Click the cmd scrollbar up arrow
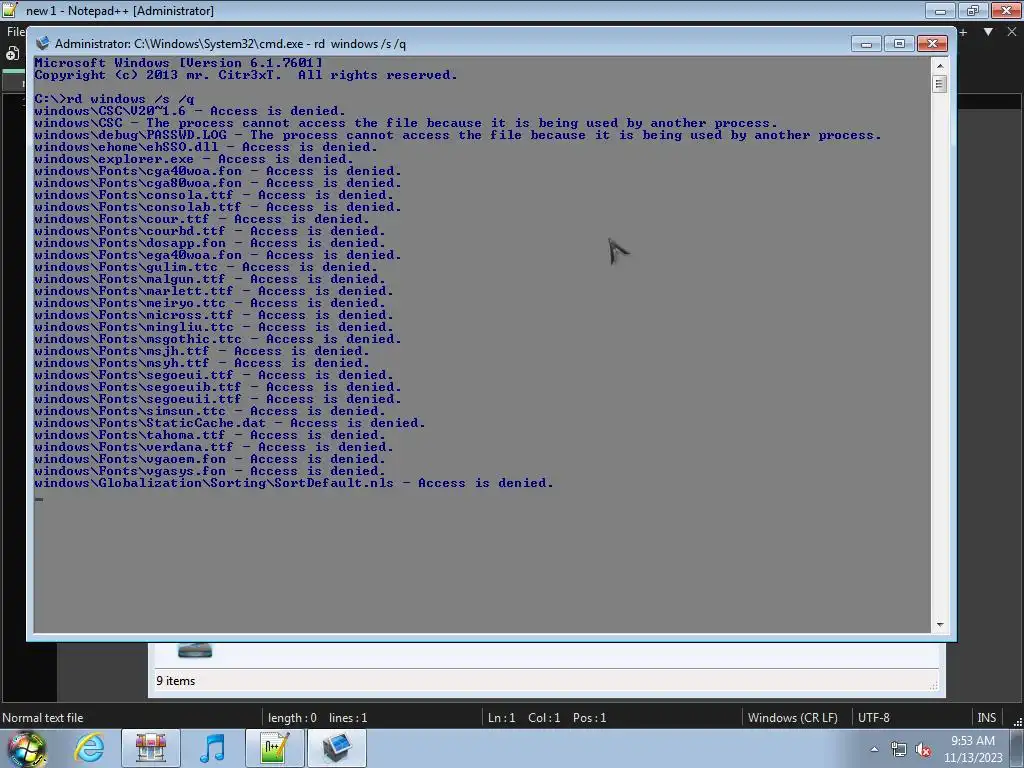 click(940, 65)
